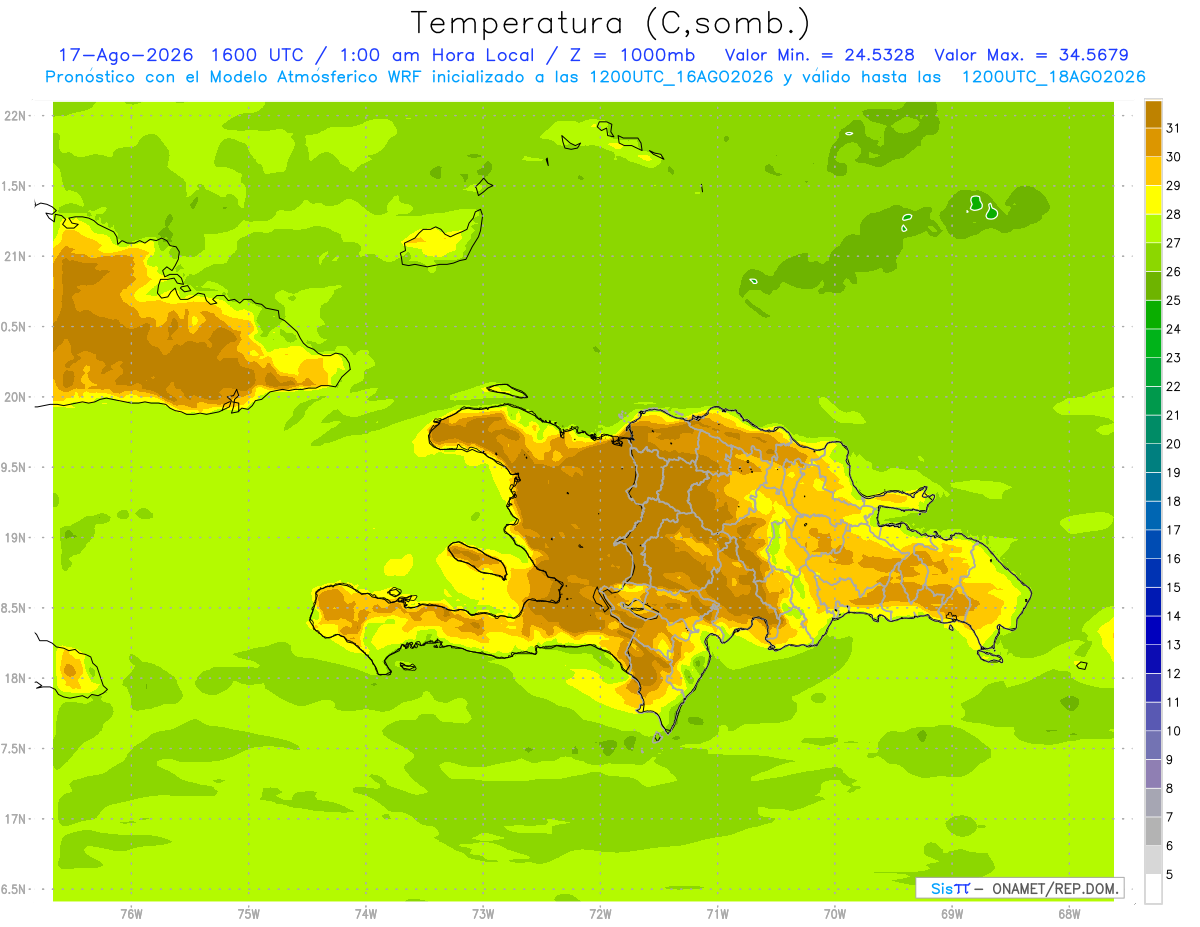Click the legend value "10"
Viewport: 1200px width, 927px height.
click(1174, 731)
